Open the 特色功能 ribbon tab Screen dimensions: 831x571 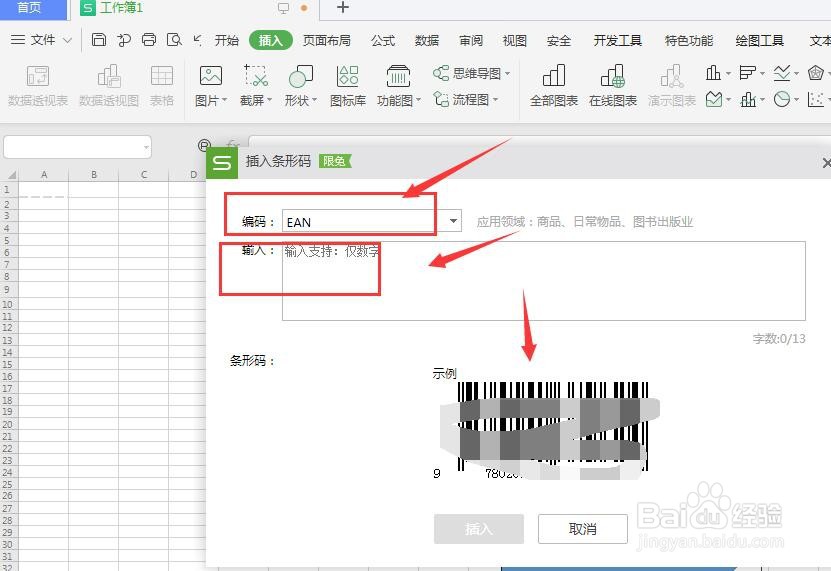(689, 40)
